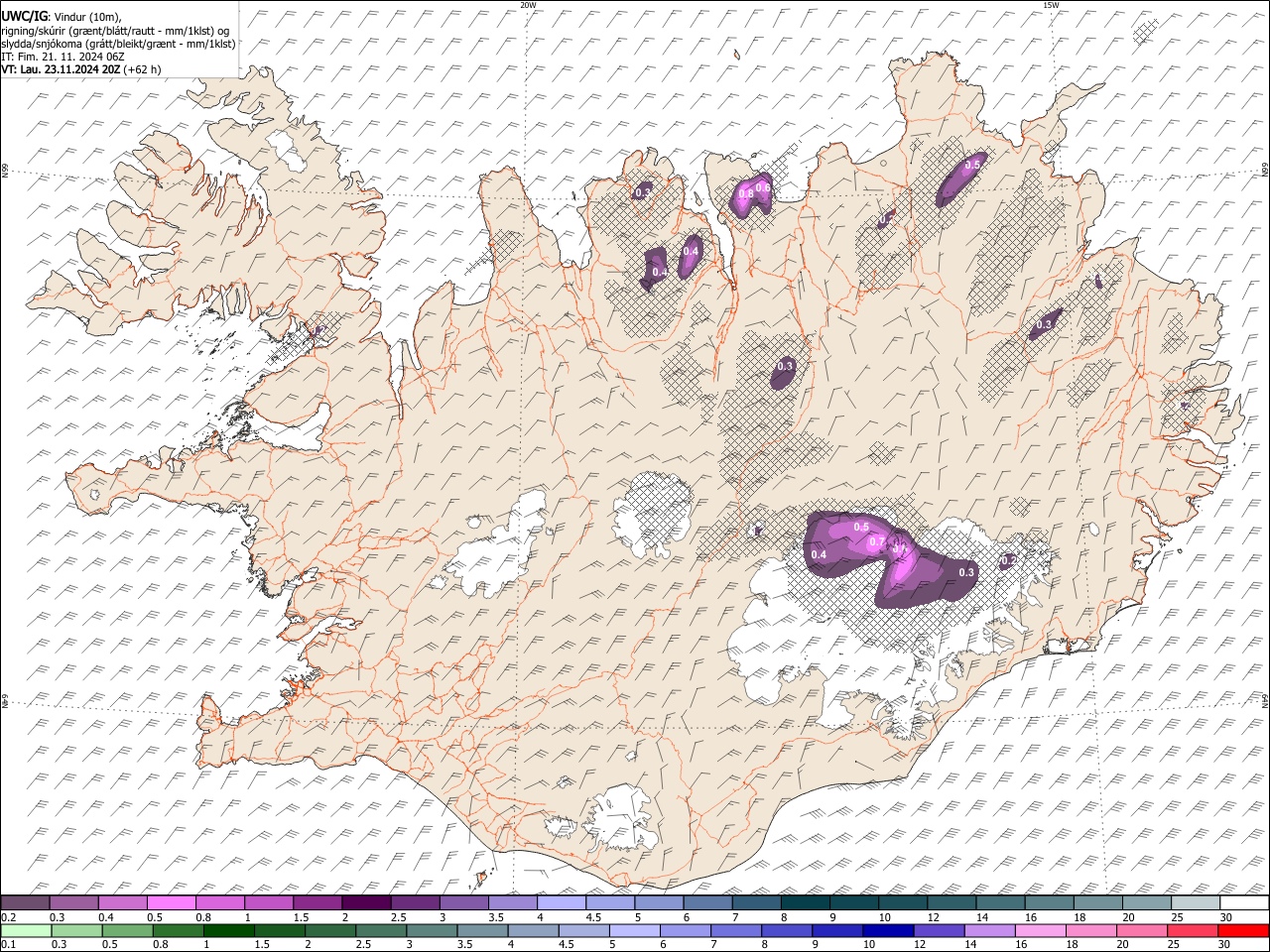The width and height of the screenshot is (1270, 952).
Task: Click the purple 3 swatch in snow scale
Action: (462, 903)
